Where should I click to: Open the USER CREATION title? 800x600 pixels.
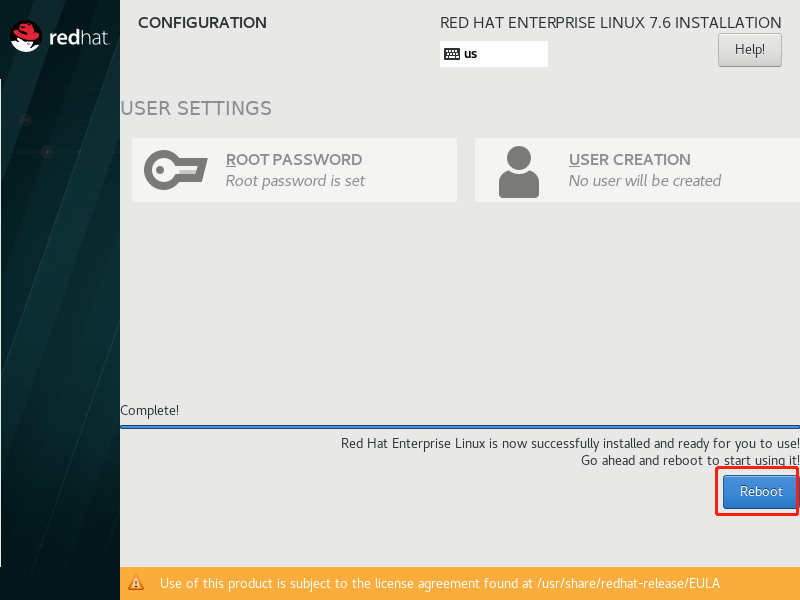(630, 160)
